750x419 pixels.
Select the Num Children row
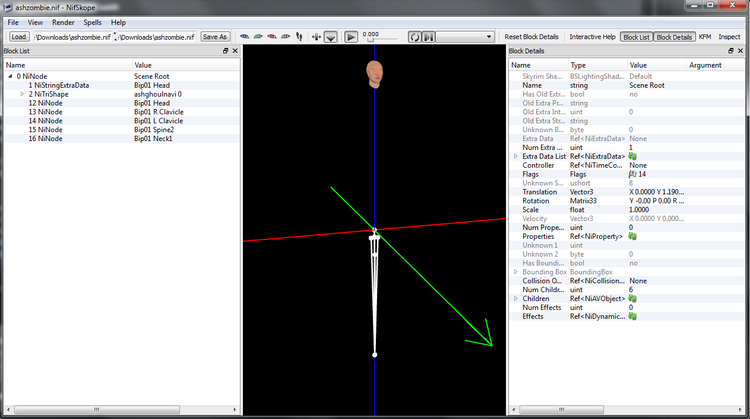pyautogui.click(x=626, y=289)
